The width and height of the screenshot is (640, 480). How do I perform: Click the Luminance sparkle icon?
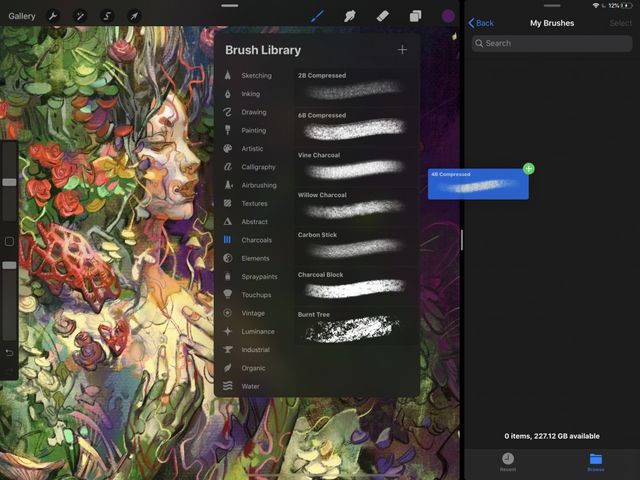pos(228,331)
